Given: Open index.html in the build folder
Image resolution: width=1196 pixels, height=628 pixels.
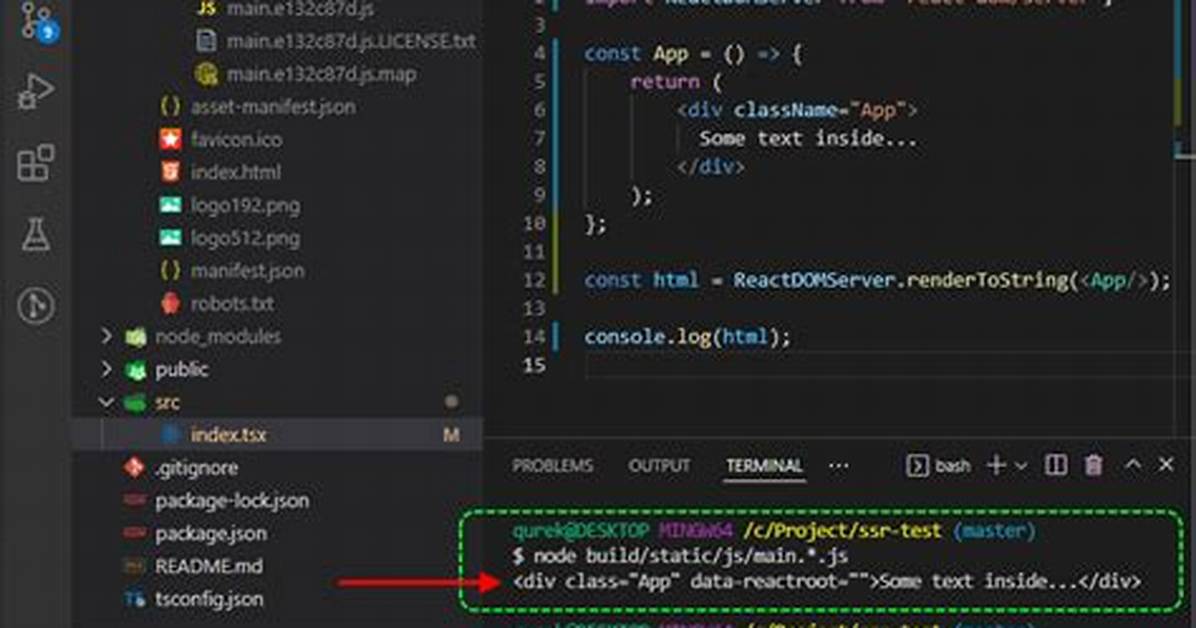Looking at the screenshot, I should [x=235, y=172].
